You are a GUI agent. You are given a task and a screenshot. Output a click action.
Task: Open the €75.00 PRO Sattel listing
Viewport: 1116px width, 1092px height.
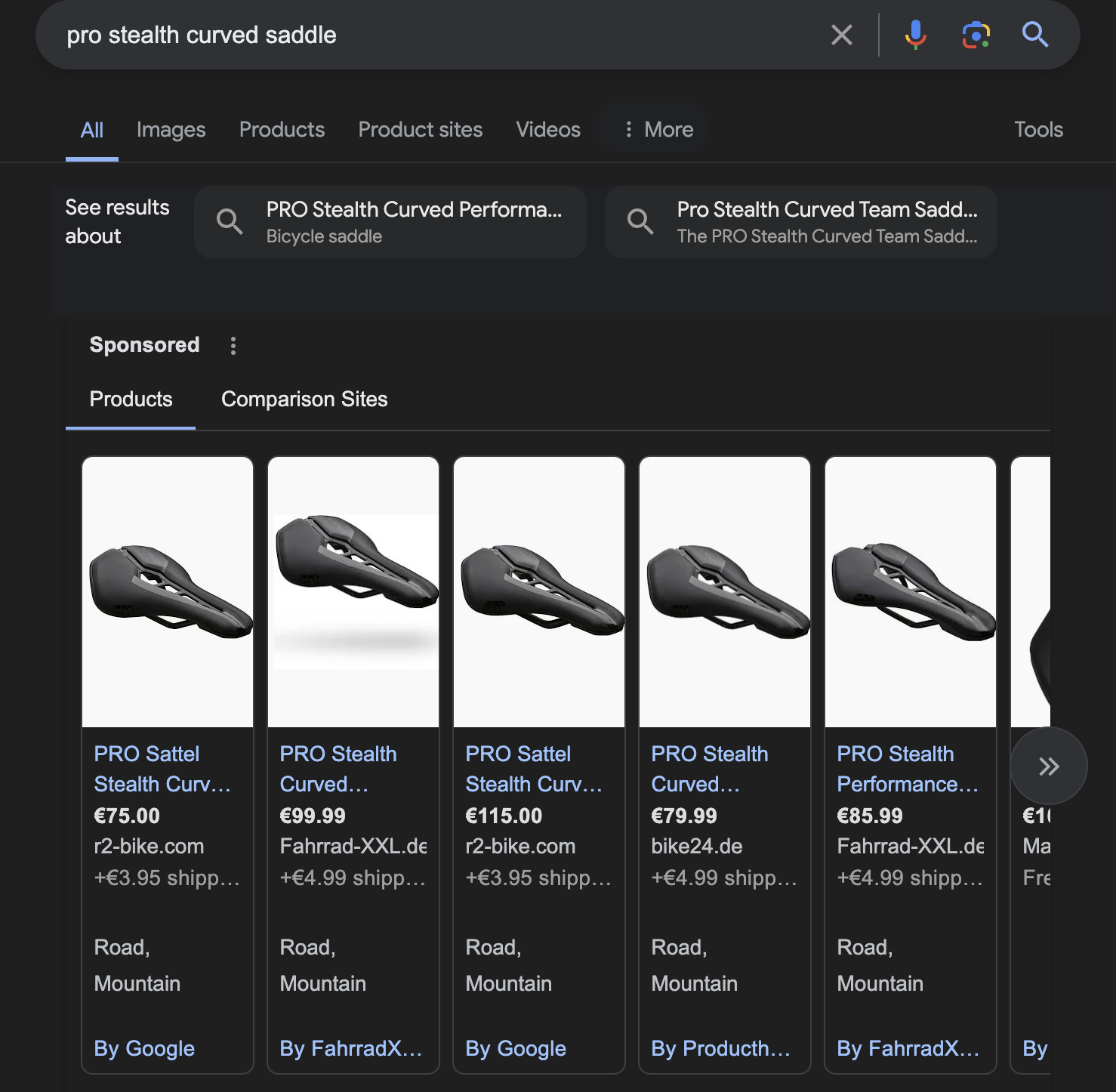(x=162, y=769)
